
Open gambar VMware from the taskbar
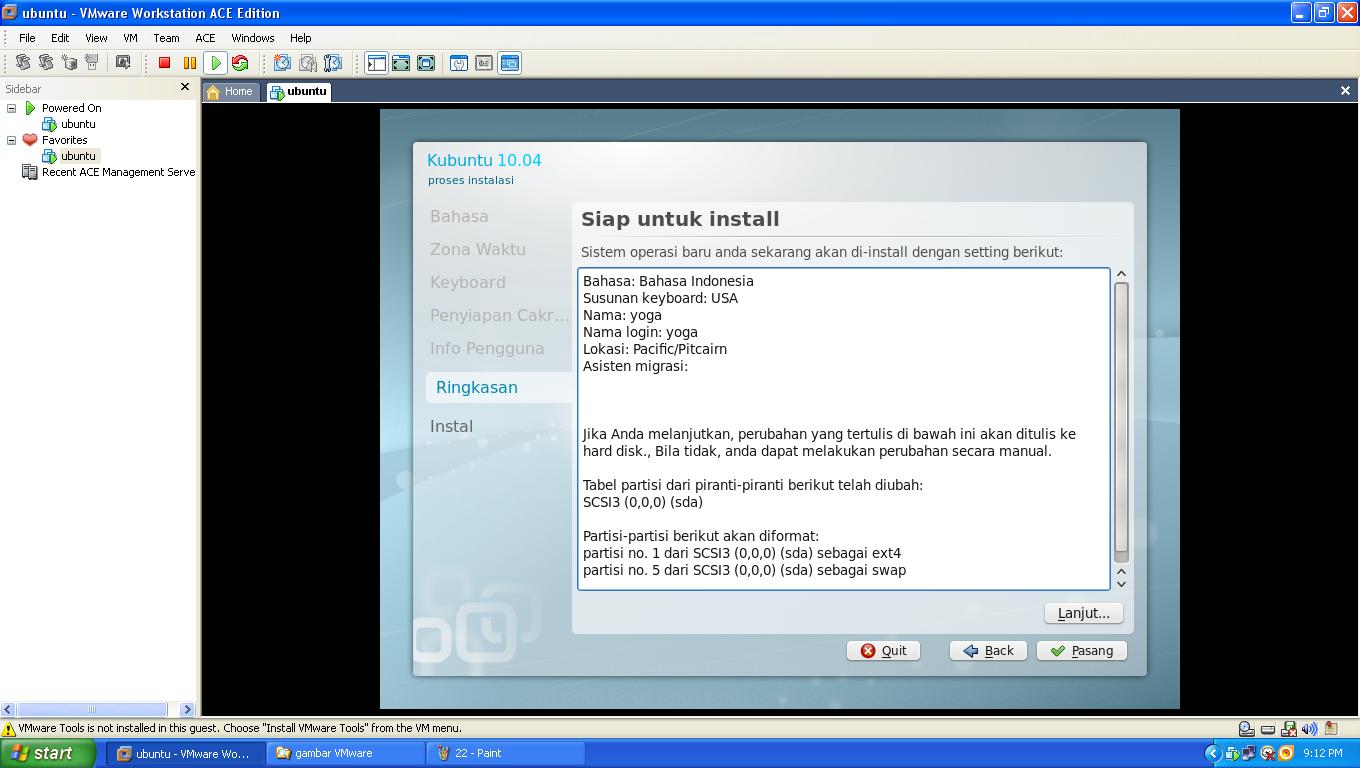345,753
